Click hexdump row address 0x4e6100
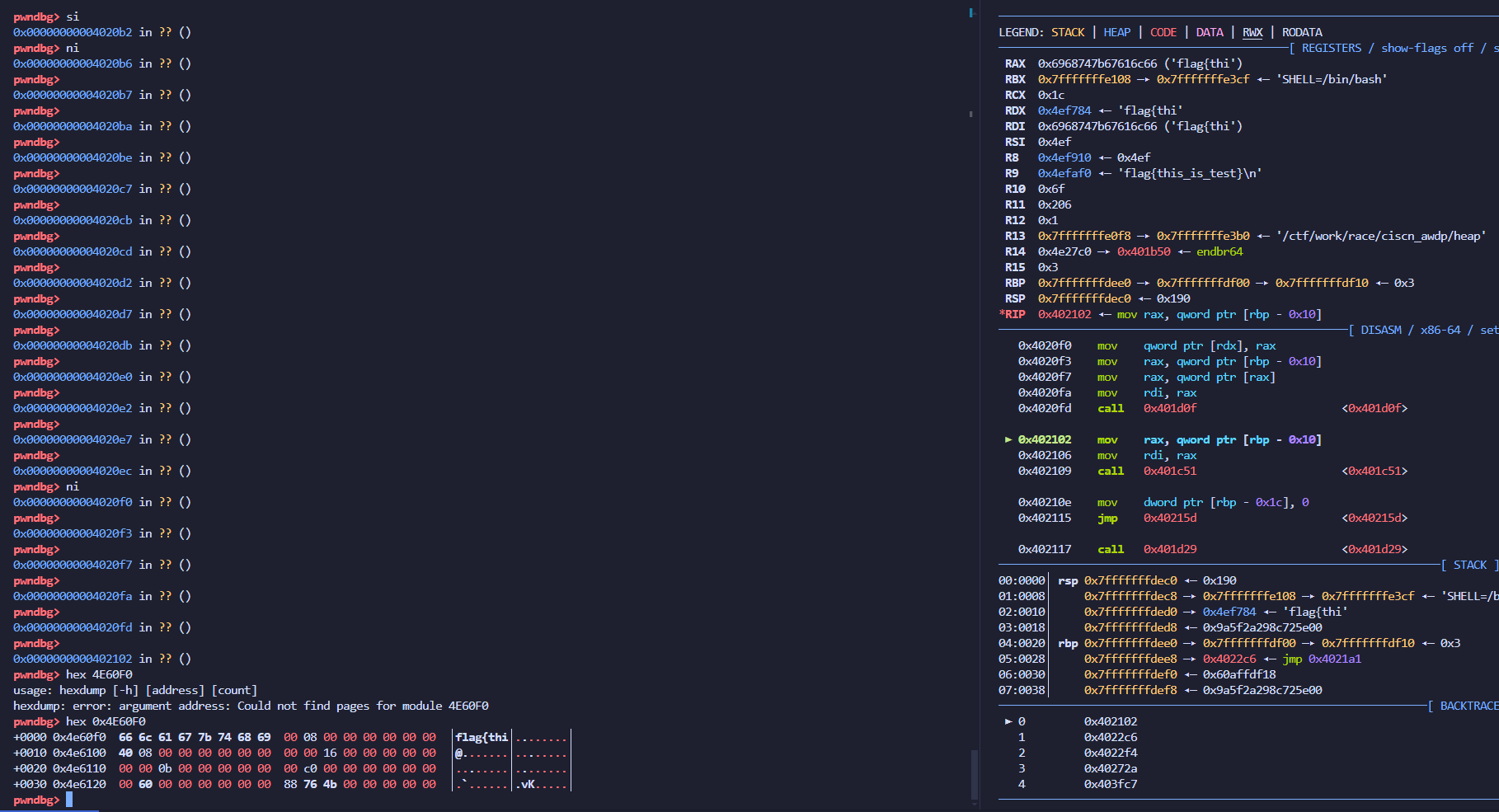 [79, 753]
